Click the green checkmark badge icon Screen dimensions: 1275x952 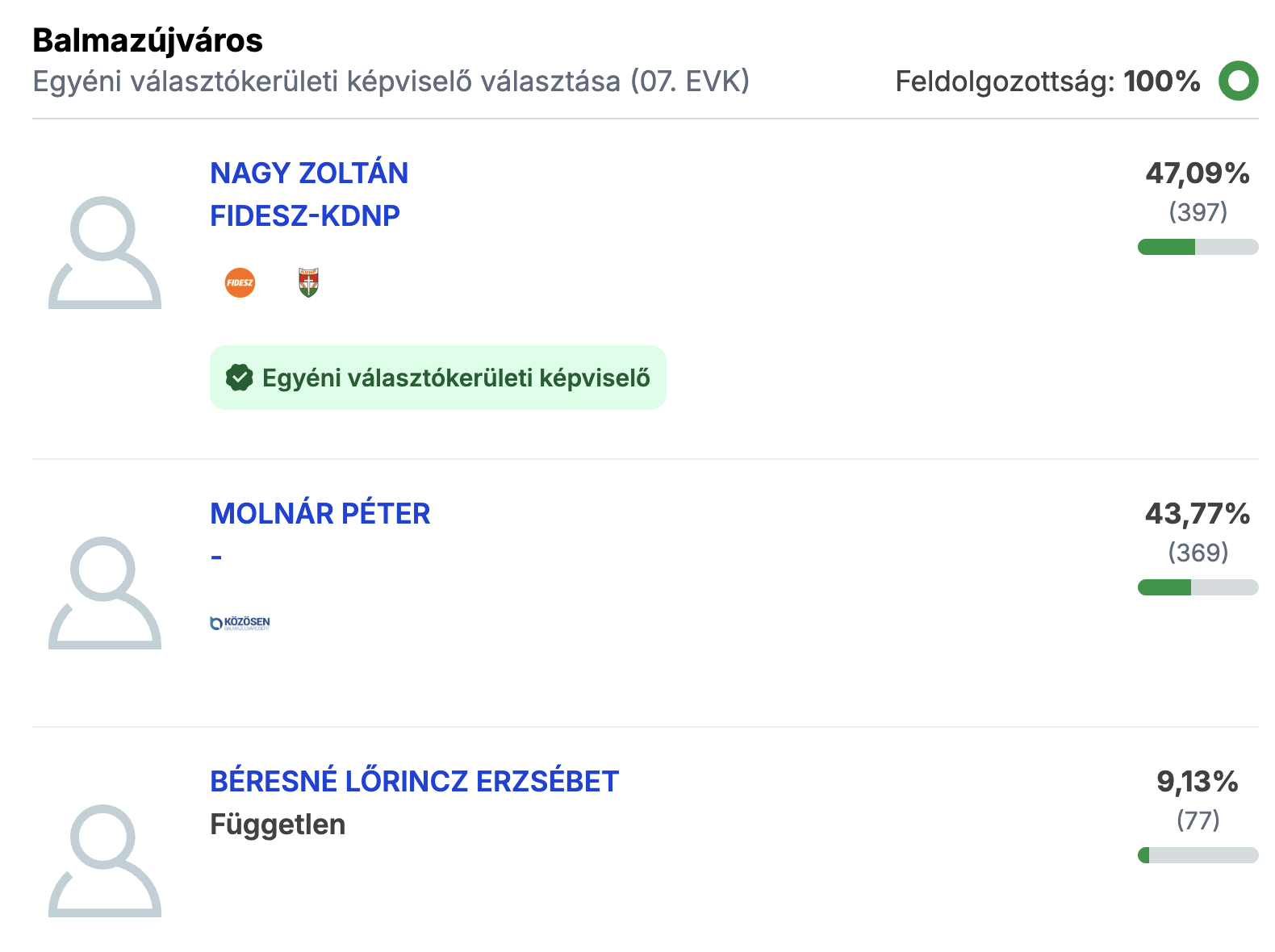(x=240, y=378)
